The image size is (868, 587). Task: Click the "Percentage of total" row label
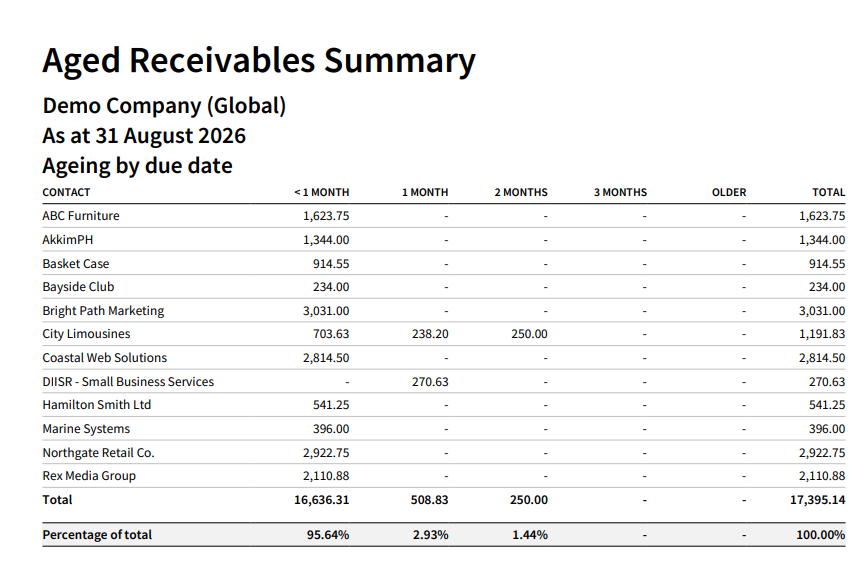click(x=97, y=534)
